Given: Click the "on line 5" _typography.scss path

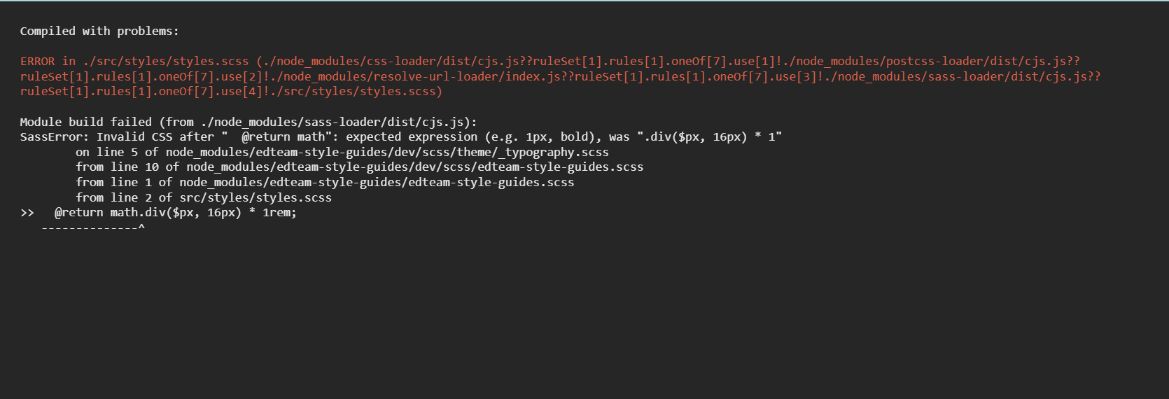Looking at the screenshot, I should point(342,152).
